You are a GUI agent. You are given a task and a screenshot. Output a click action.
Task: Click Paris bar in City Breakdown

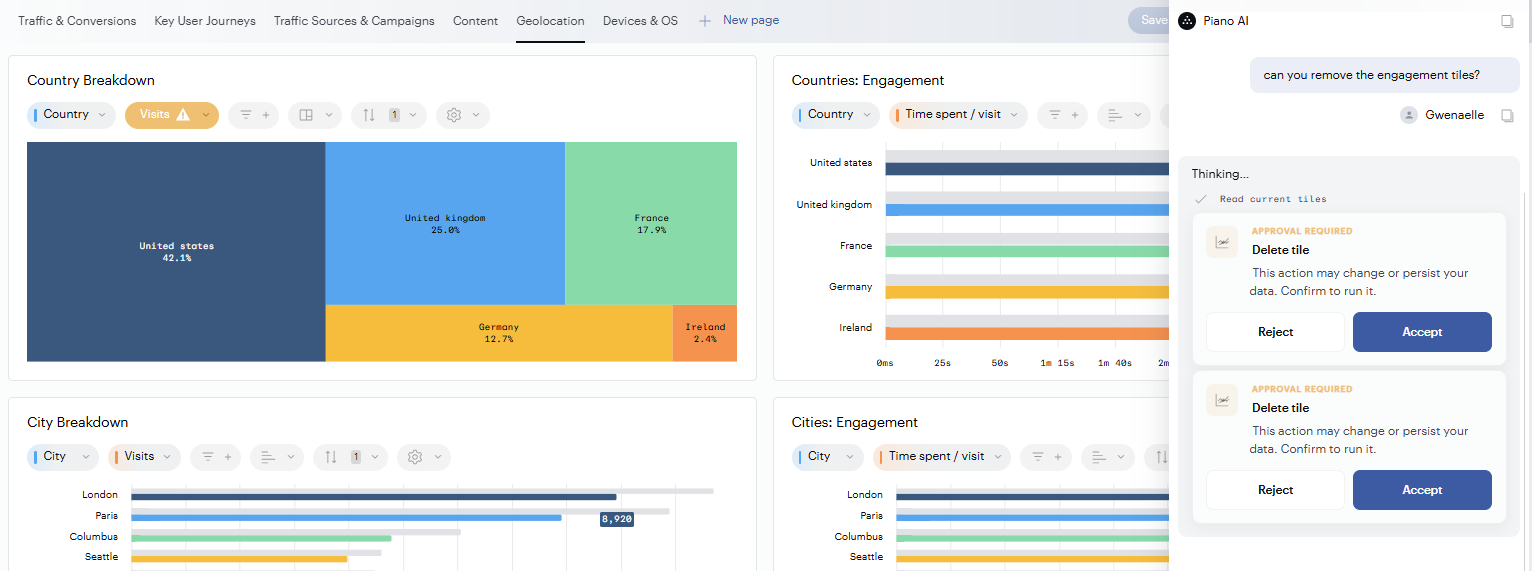pos(347,518)
